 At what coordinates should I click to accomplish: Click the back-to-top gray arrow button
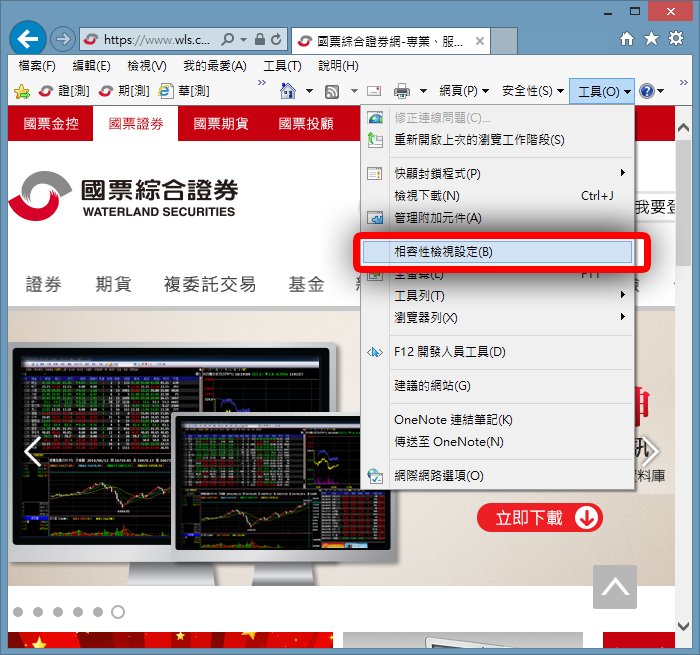[x=615, y=587]
